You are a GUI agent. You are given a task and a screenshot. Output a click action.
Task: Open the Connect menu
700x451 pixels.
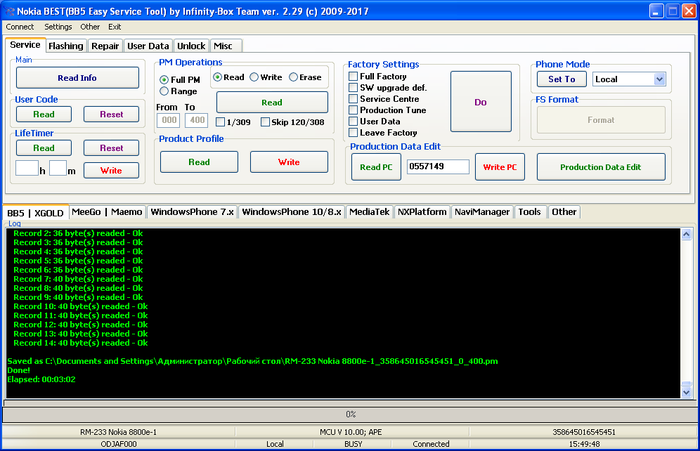pos(19,27)
